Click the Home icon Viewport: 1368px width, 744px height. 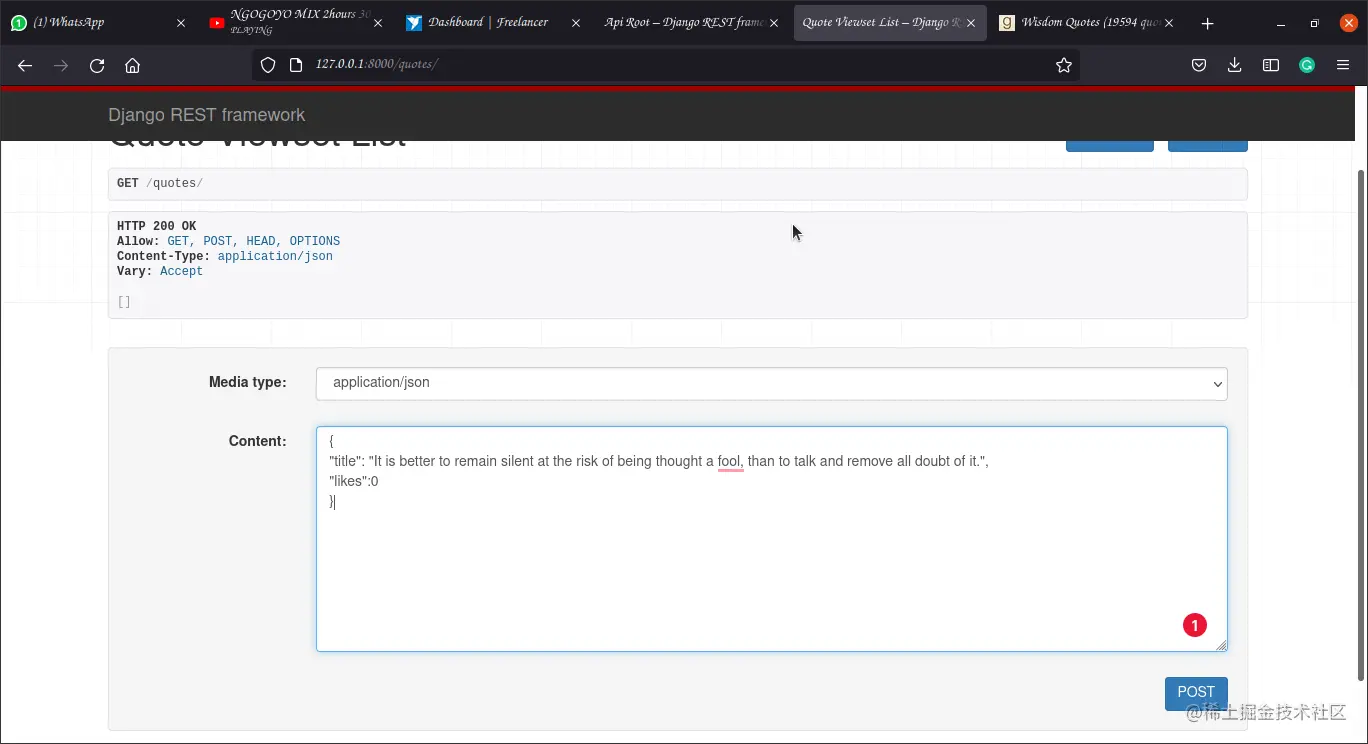pyautogui.click(x=134, y=64)
